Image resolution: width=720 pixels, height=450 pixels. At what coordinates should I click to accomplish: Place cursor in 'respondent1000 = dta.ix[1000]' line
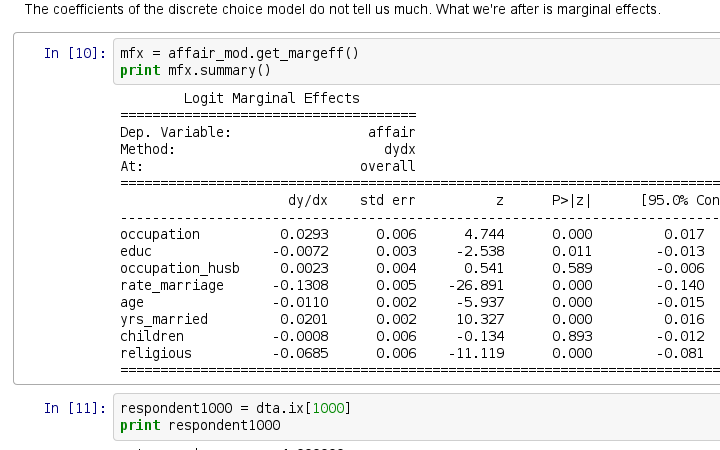[235, 409]
